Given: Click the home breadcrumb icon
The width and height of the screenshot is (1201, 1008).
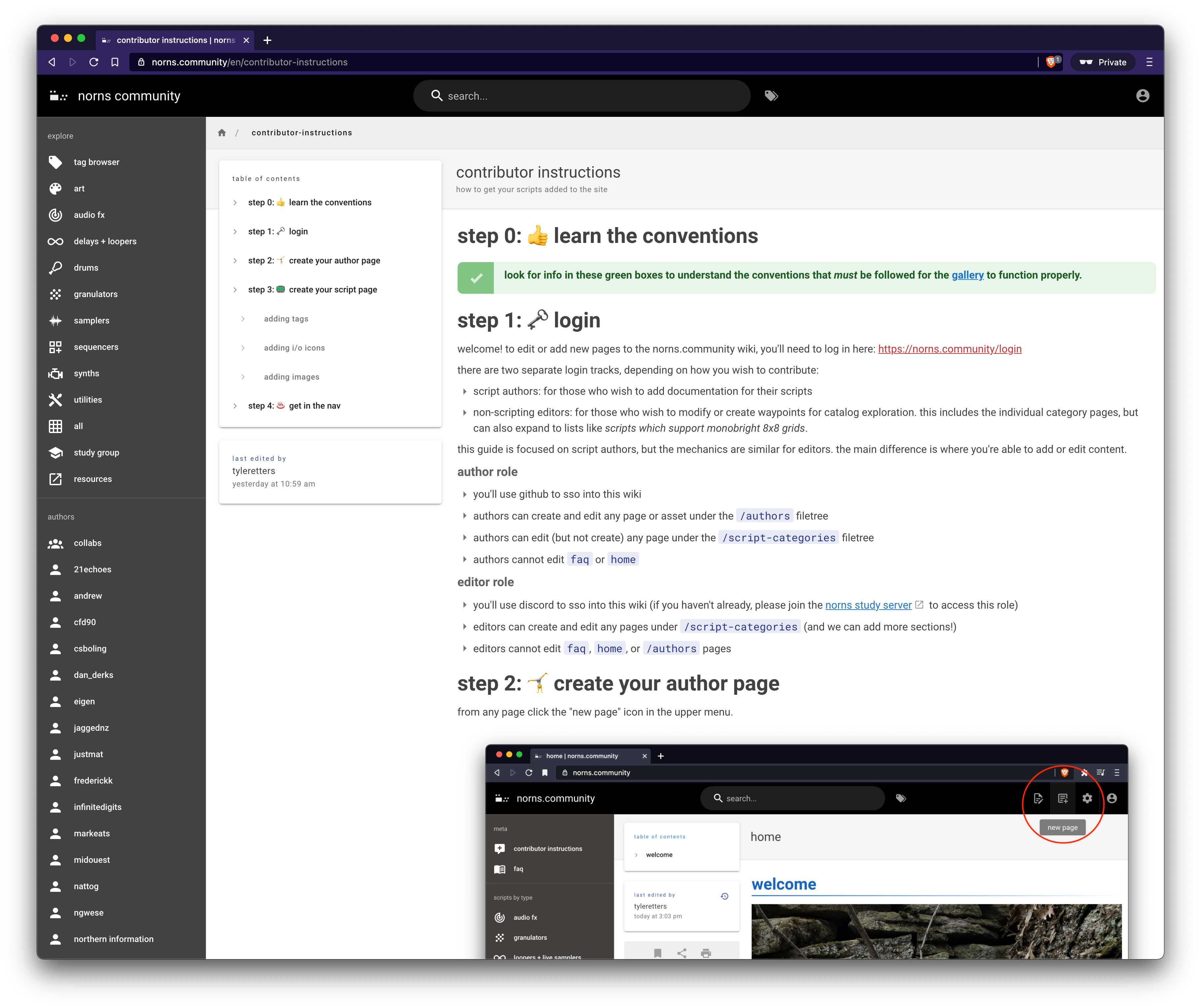Looking at the screenshot, I should 222,133.
